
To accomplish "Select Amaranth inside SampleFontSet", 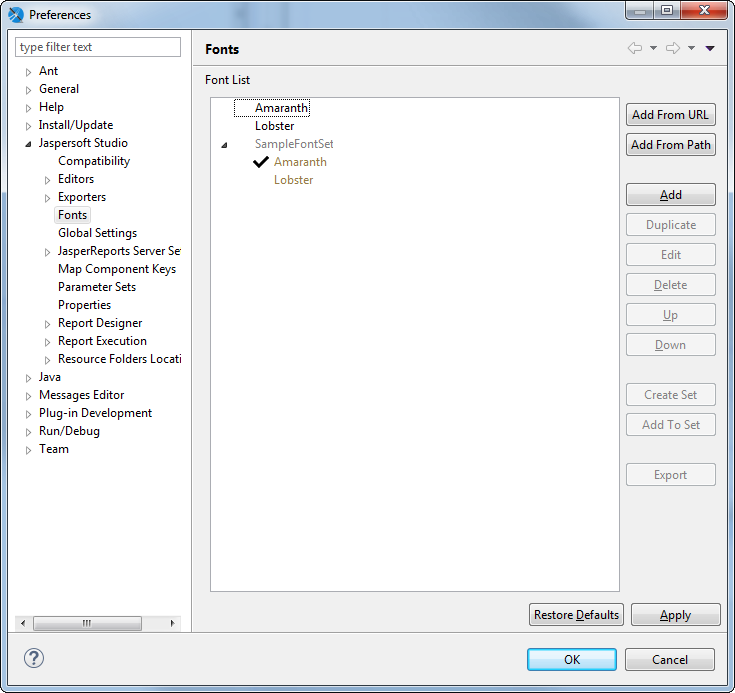I will (x=300, y=162).
